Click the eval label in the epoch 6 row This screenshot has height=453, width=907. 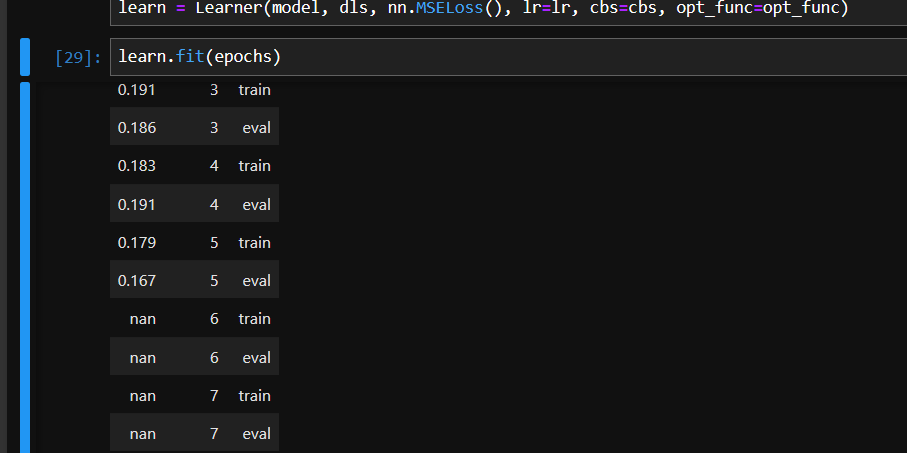point(257,358)
